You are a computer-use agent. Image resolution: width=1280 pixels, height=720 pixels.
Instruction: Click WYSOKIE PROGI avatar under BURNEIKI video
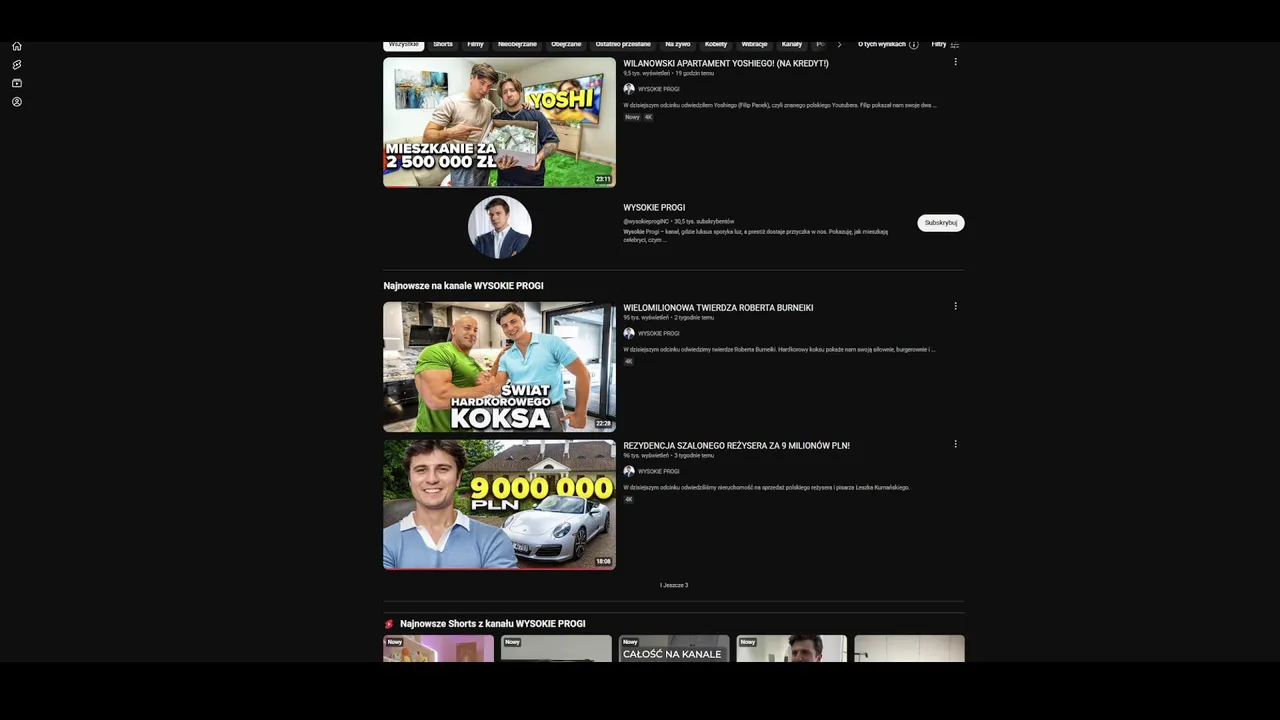pos(629,333)
